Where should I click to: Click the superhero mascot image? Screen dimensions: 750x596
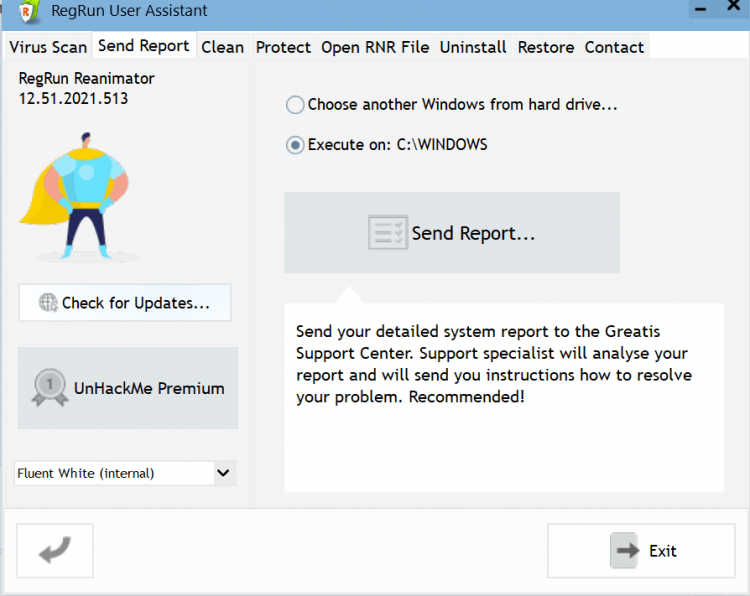(x=77, y=197)
